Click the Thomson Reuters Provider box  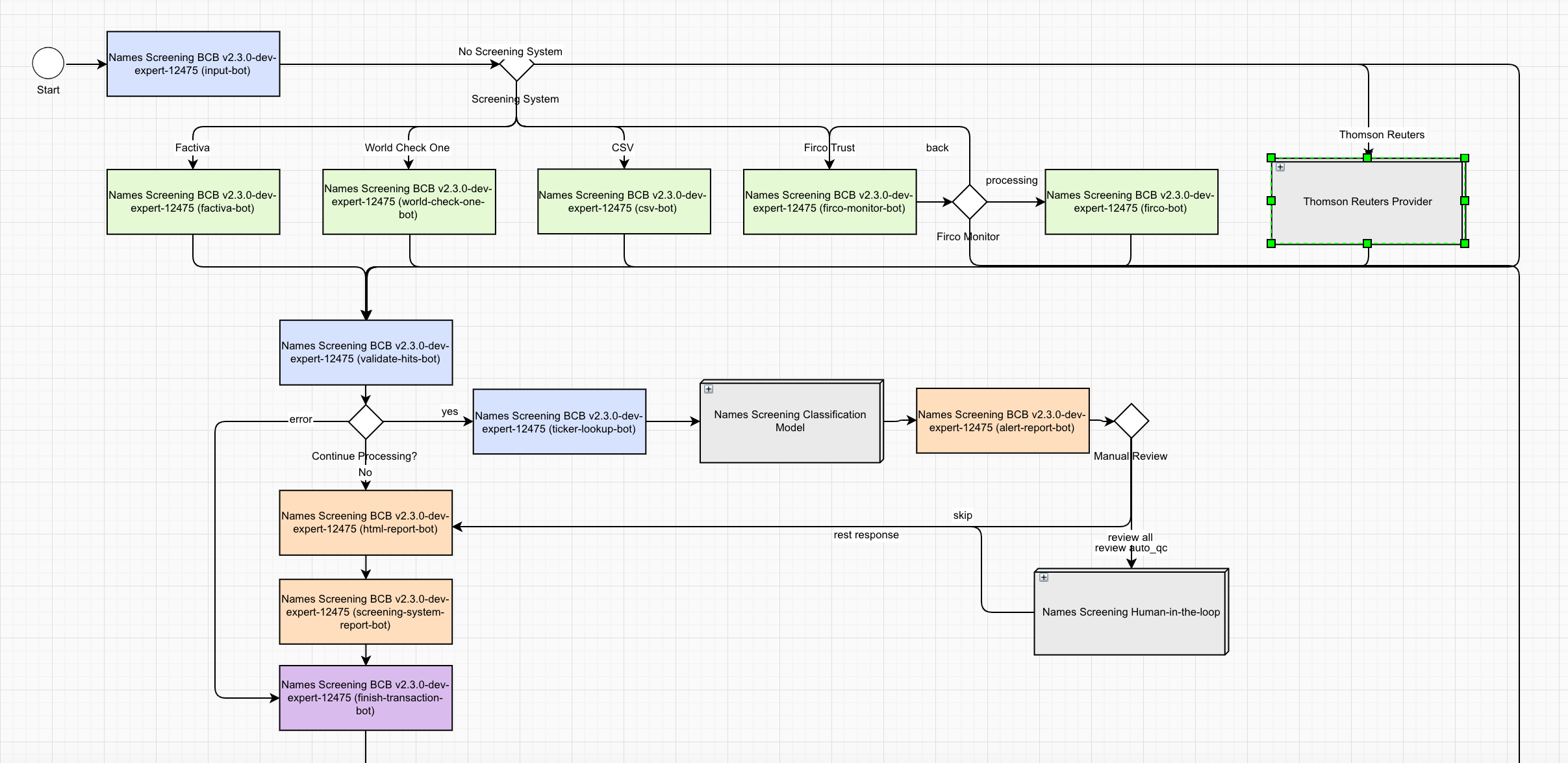pyautogui.click(x=1368, y=201)
